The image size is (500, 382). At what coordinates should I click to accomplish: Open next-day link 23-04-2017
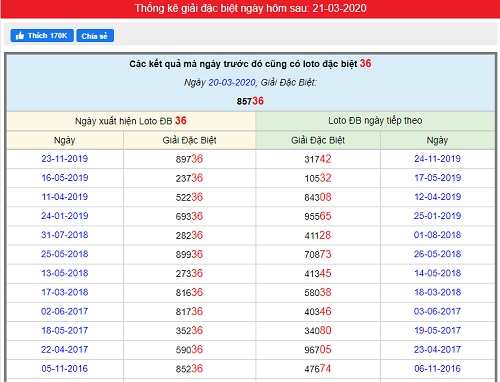(x=437, y=349)
